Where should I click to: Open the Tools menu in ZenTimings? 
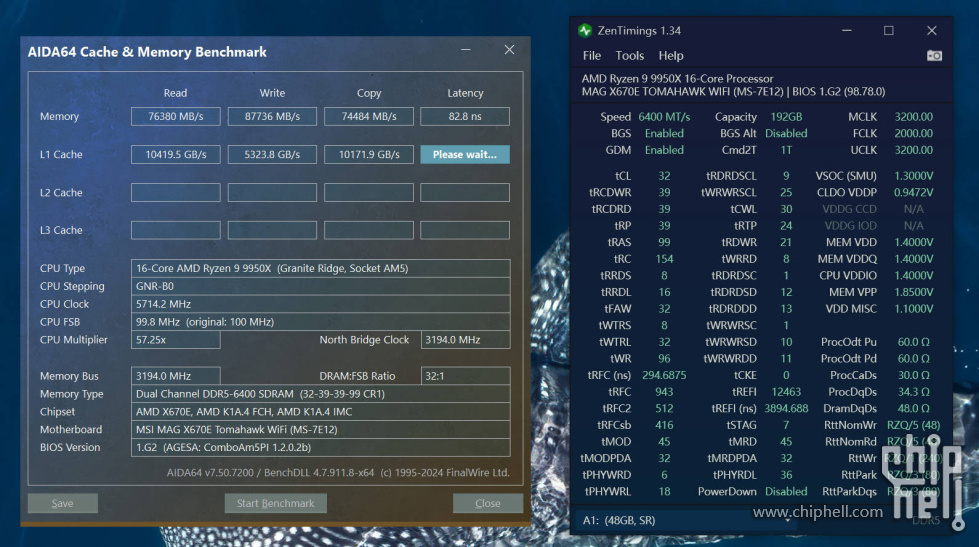click(629, 56)
